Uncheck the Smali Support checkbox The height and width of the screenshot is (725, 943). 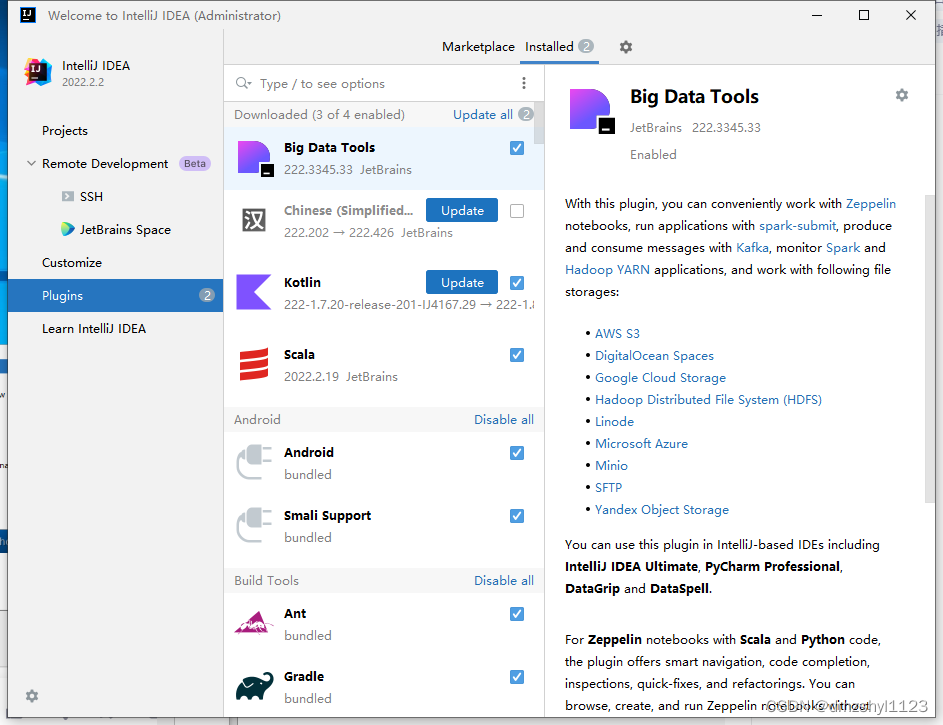(517, 516)
